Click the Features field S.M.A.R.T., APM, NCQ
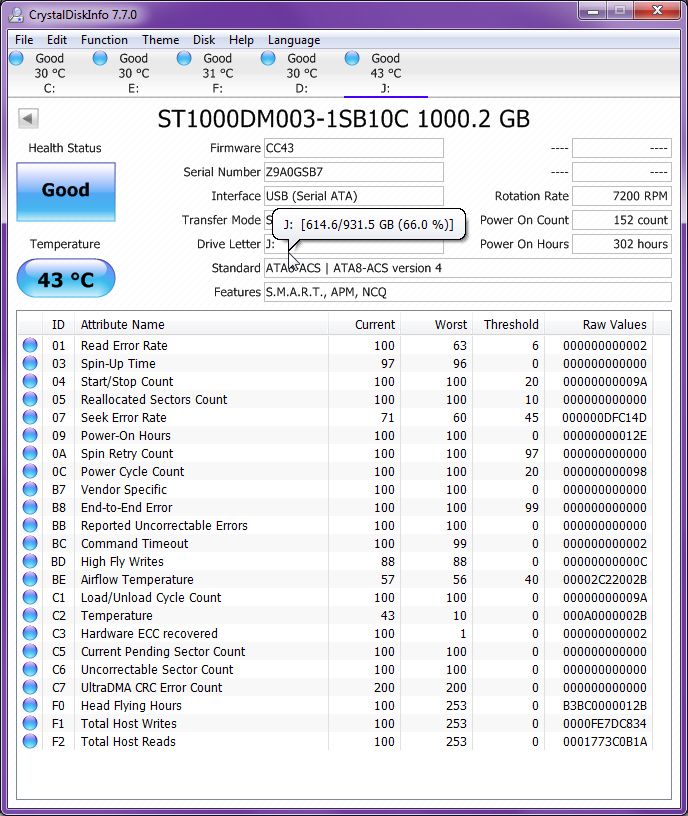 [x=468, y=292]
